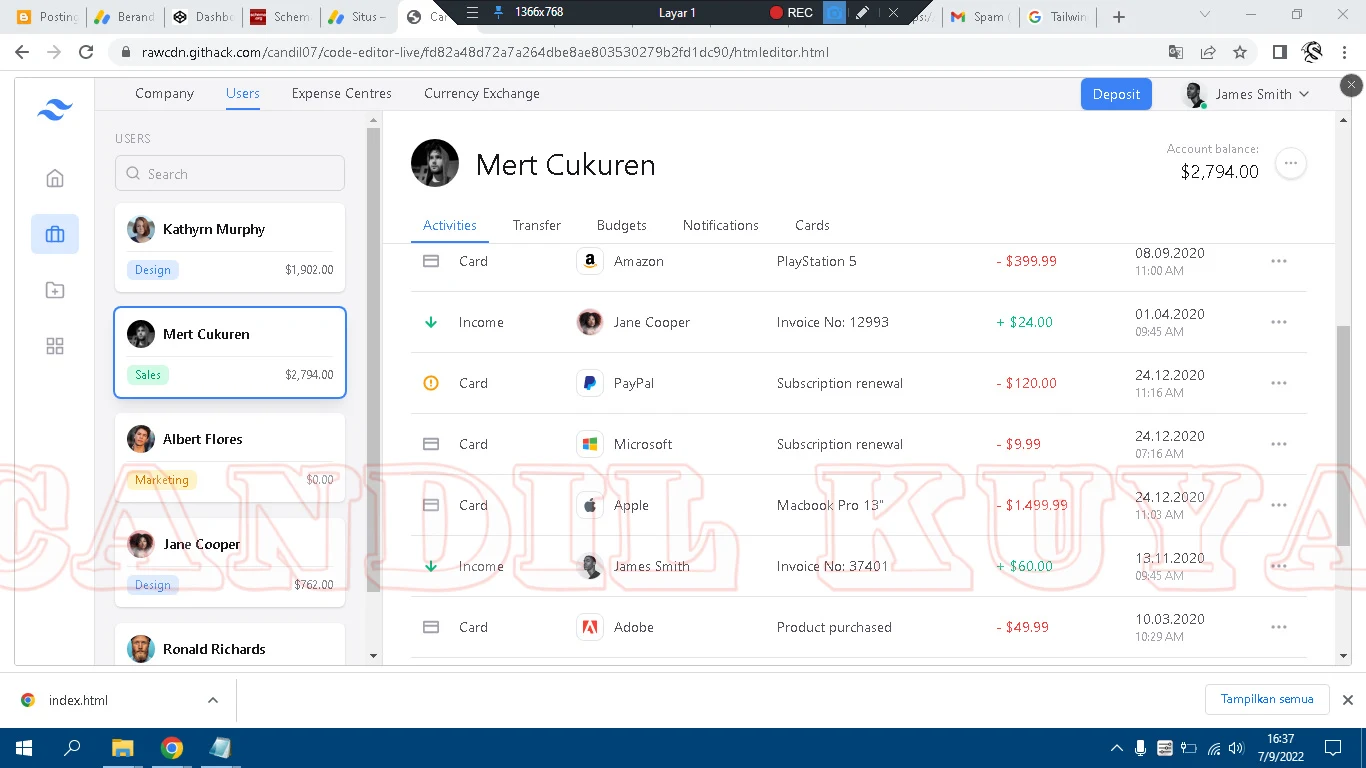Click the income arrow in Jane Cooper row
This screenshot has height=768, width=1366.
click(x=431, y=322)
